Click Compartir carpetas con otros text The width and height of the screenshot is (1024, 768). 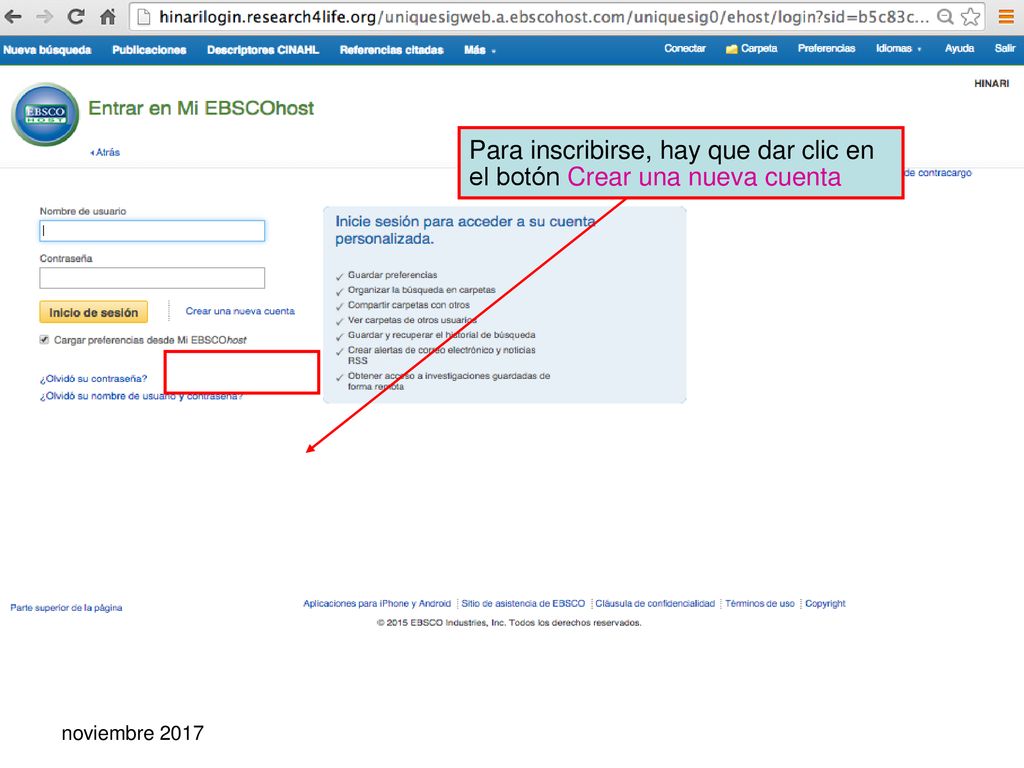[408, 305]
